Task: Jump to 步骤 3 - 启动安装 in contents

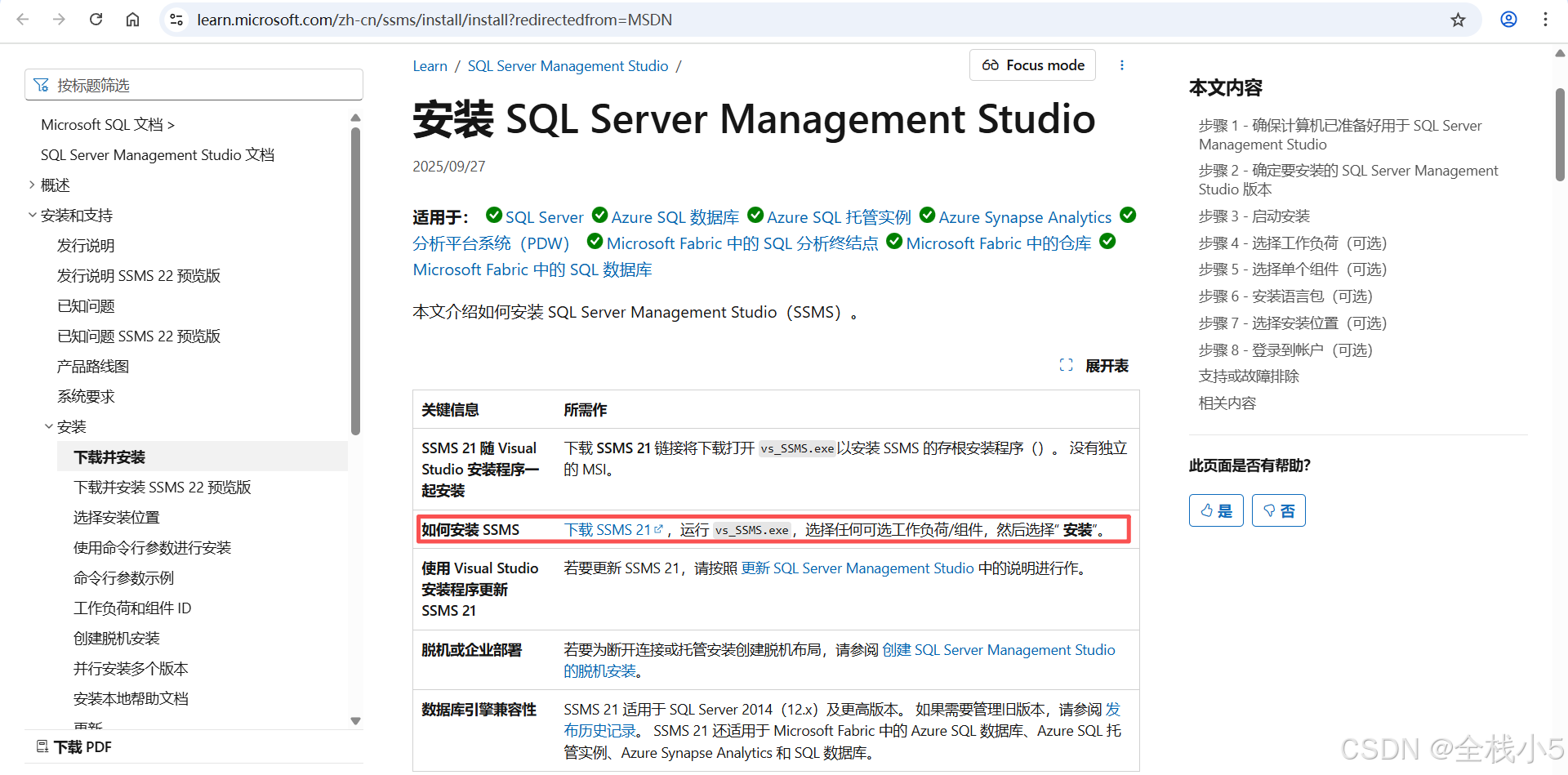Action: 1254,216
